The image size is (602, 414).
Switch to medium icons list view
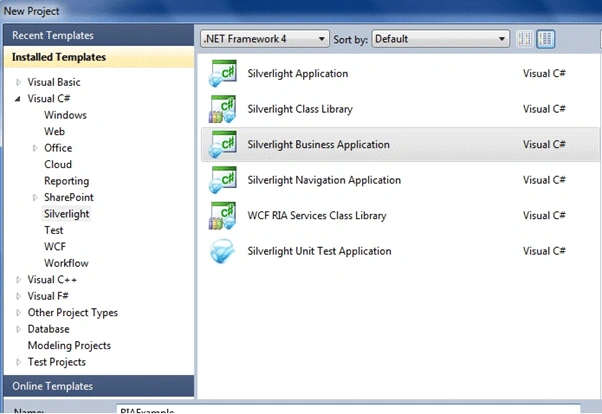tap(546, 39)
